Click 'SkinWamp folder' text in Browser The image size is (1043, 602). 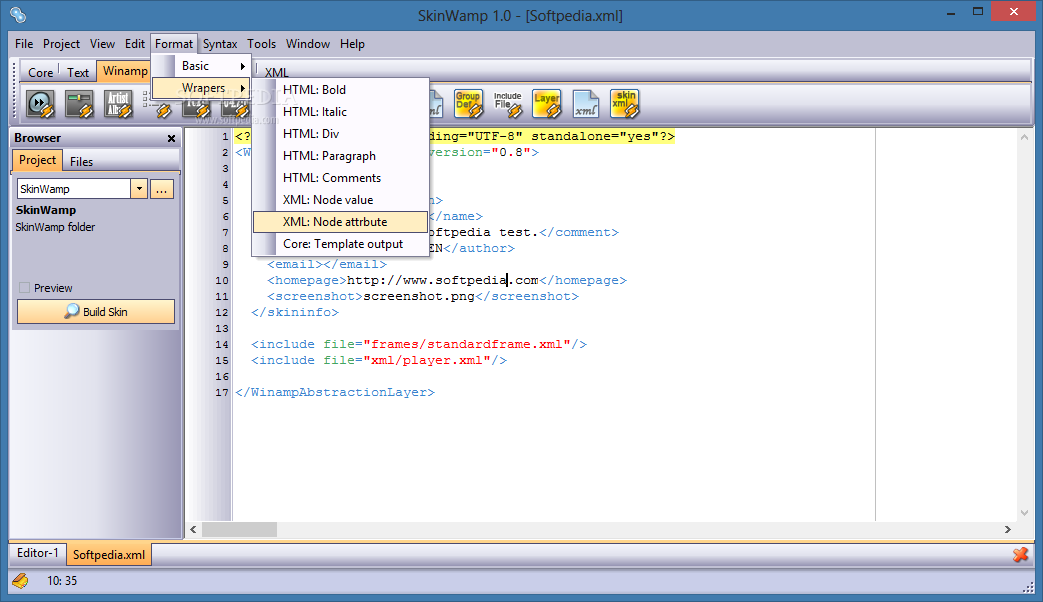[x=55, y=227]
